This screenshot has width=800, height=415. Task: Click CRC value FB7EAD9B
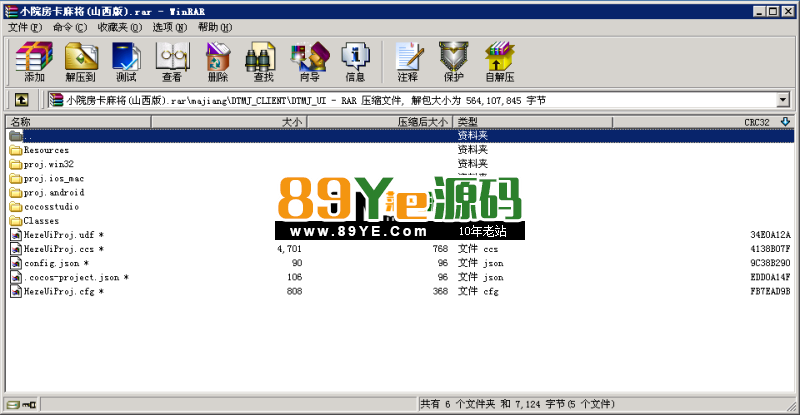(770, 291)
